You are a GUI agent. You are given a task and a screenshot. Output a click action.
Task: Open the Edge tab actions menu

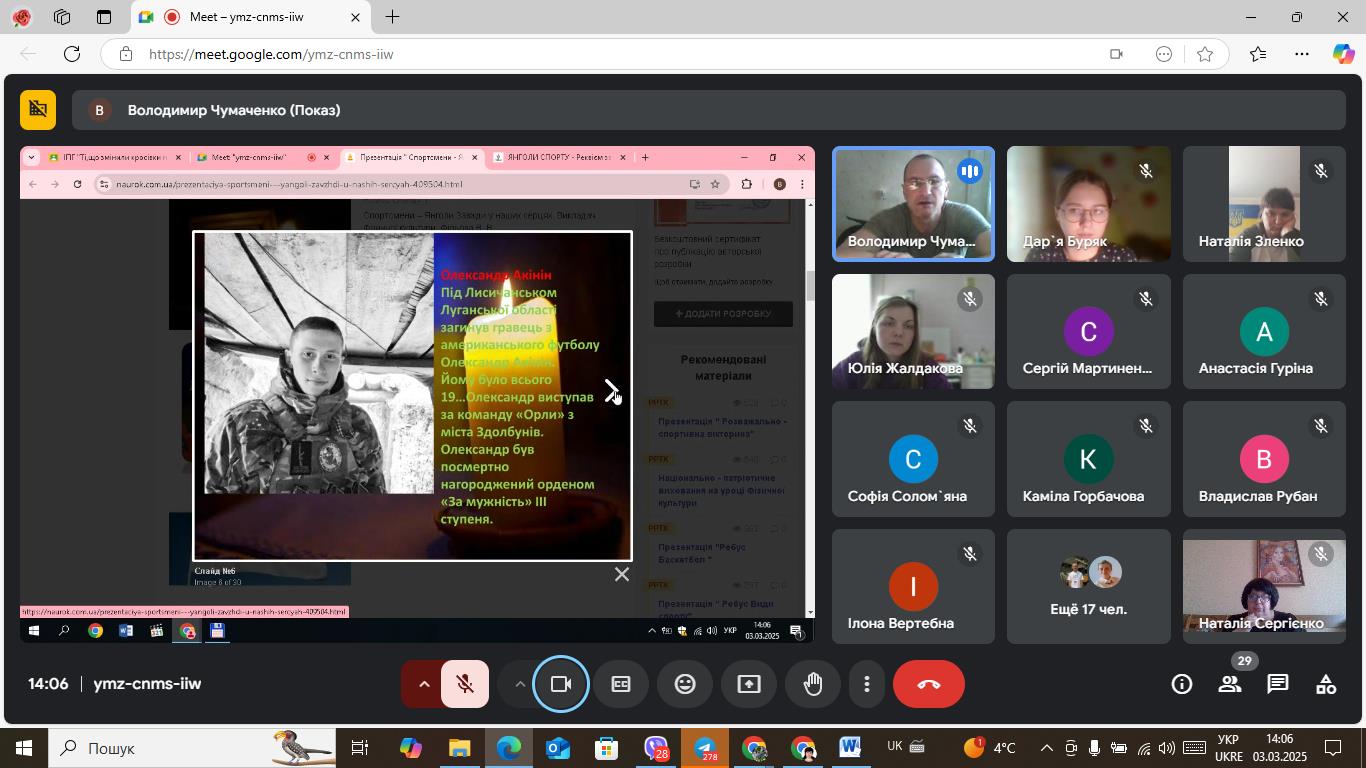click(104, 17)
